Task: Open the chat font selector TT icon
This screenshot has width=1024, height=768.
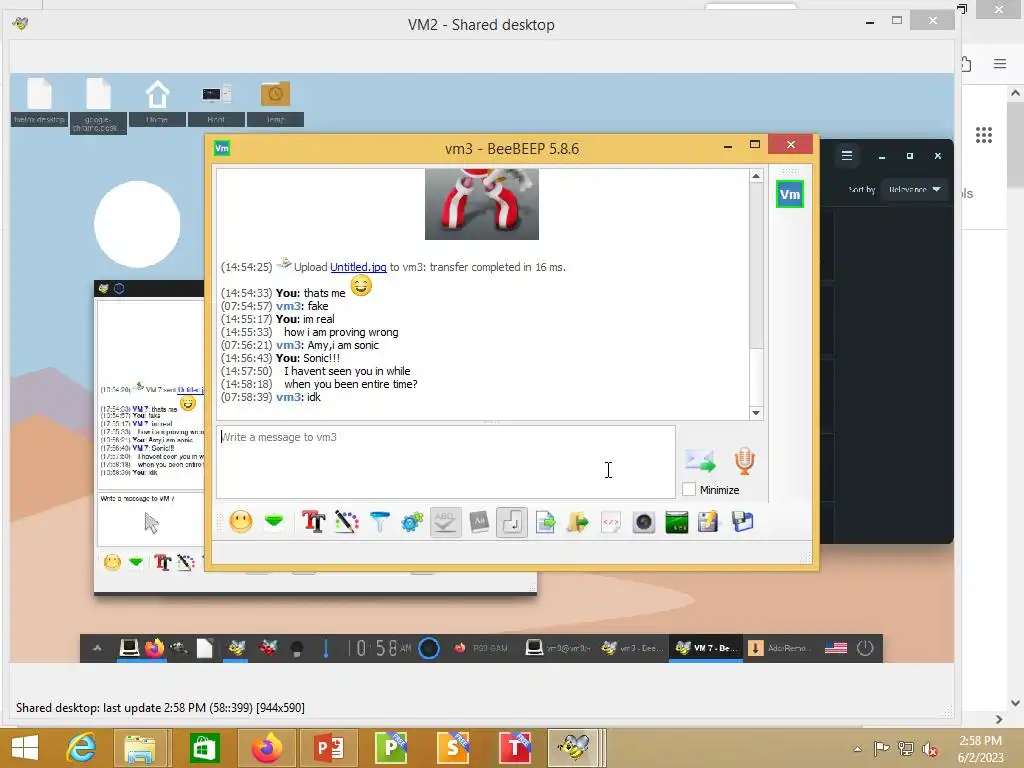Action: pos(313,522)
